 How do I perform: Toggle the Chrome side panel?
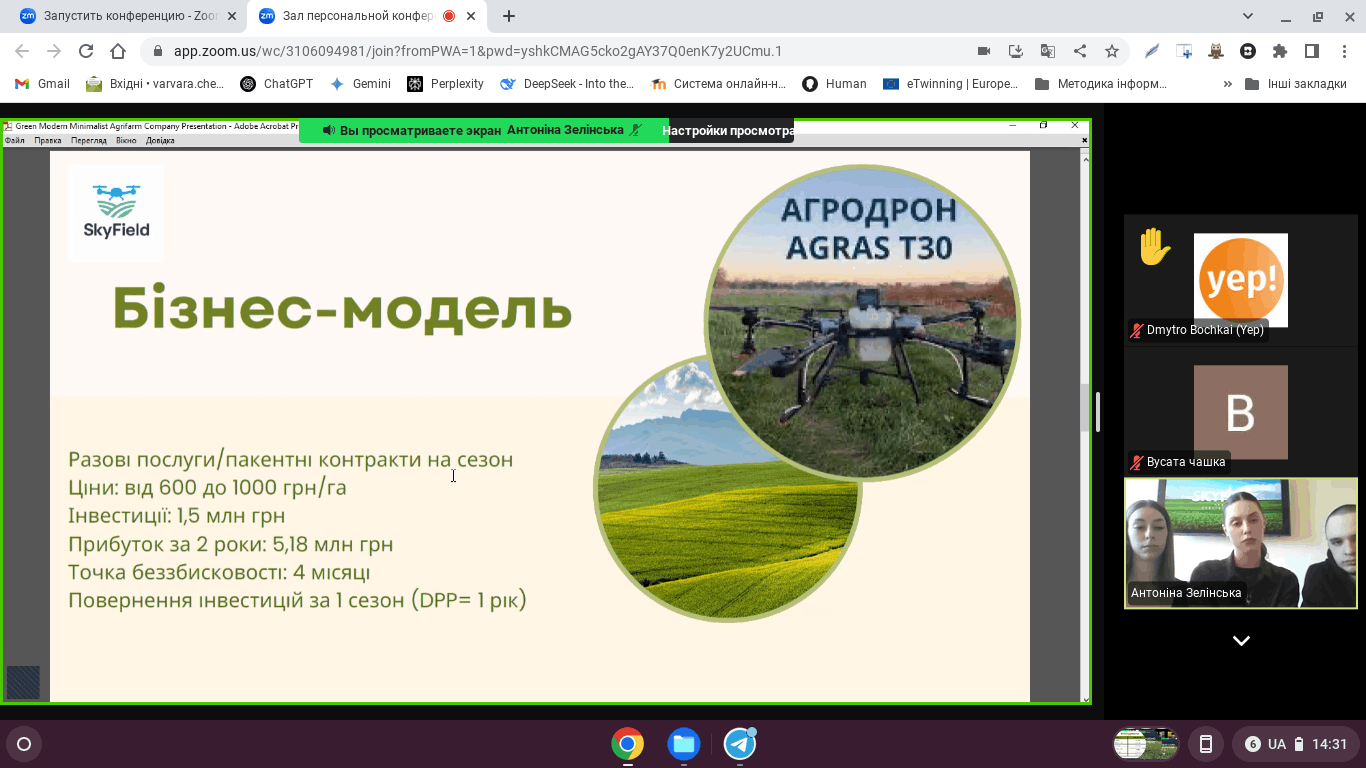1312,51
